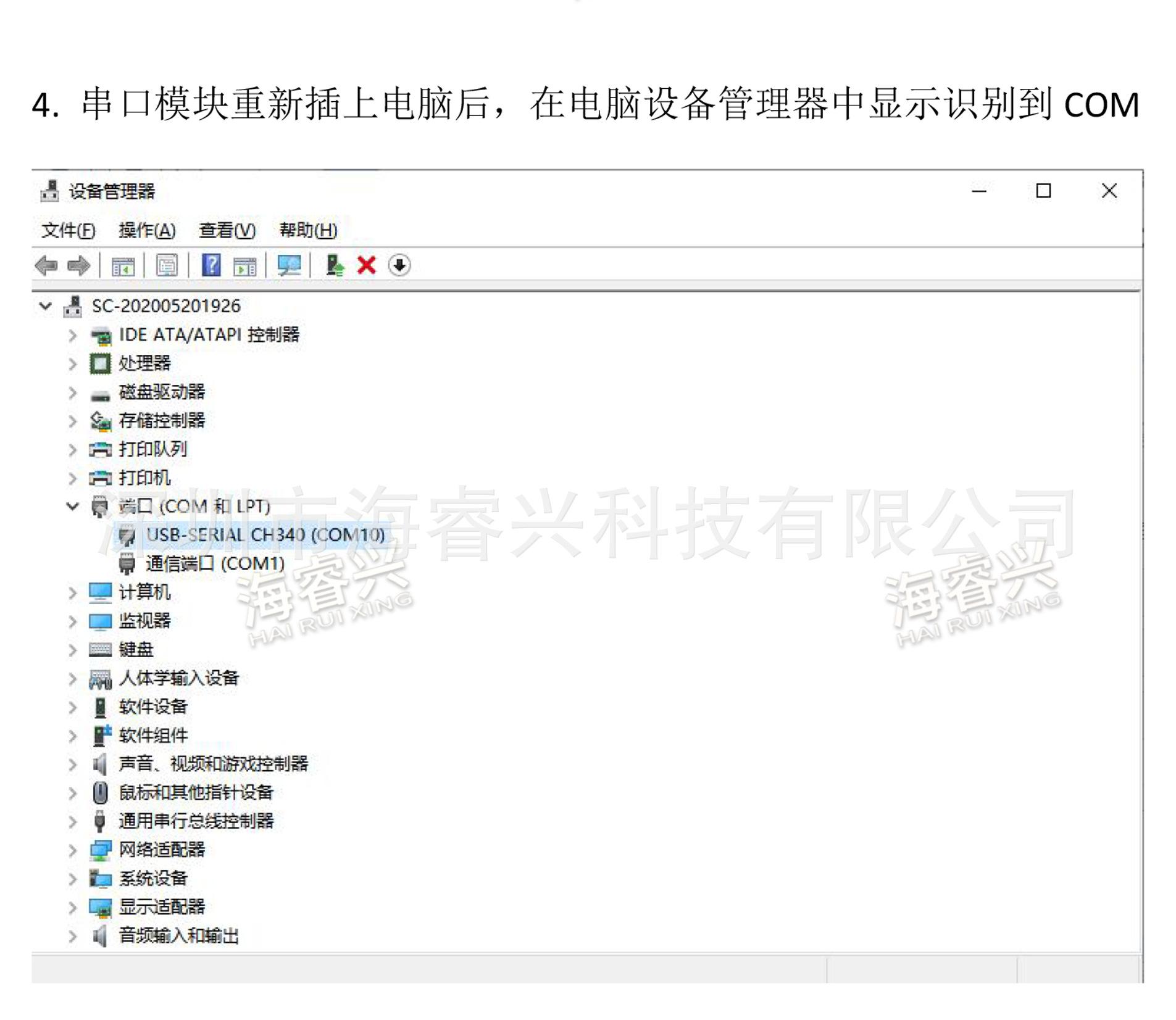
Task: Click the Properties toolbar icon
Action: 167,266
